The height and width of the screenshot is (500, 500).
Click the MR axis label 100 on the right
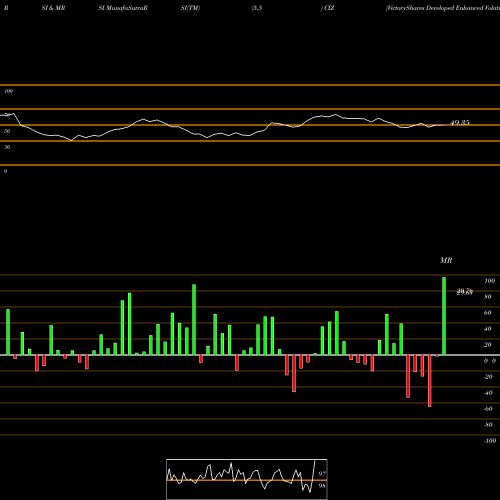coord(489,281)
